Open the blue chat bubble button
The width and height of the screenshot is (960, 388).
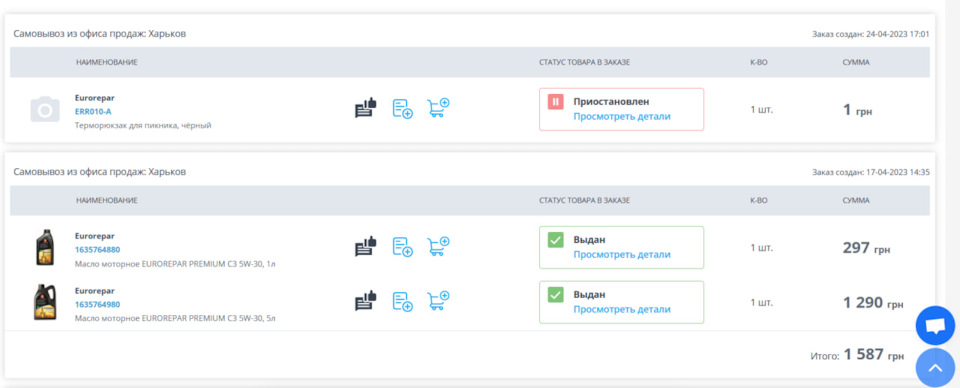(935, 326)
